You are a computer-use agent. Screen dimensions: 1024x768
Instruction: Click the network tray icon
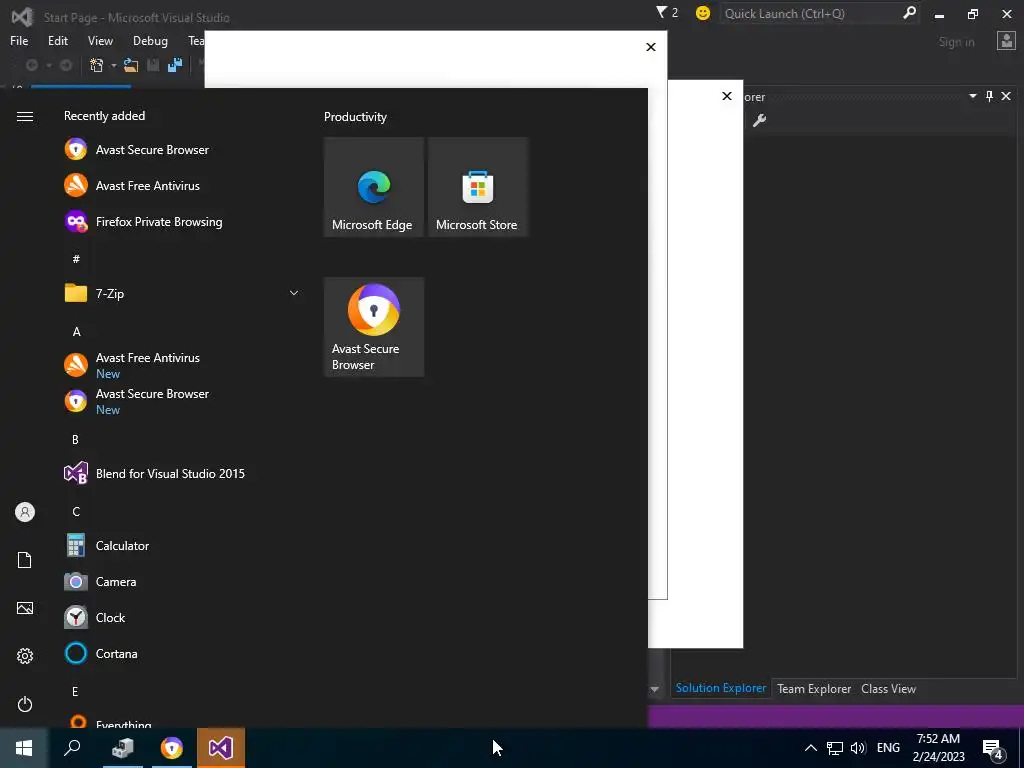835,748
